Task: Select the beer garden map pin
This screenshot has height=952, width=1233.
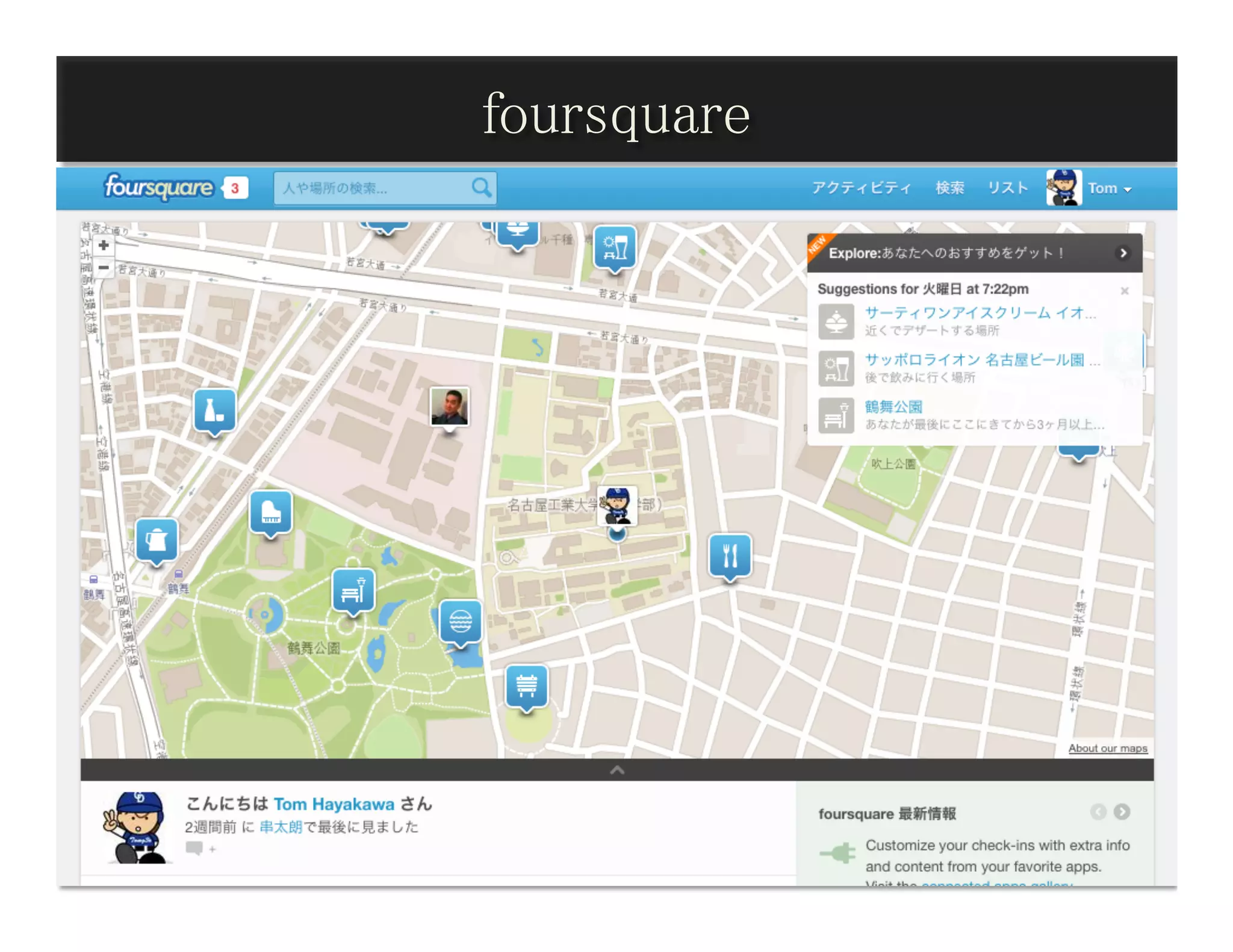Action: (615, 249)
